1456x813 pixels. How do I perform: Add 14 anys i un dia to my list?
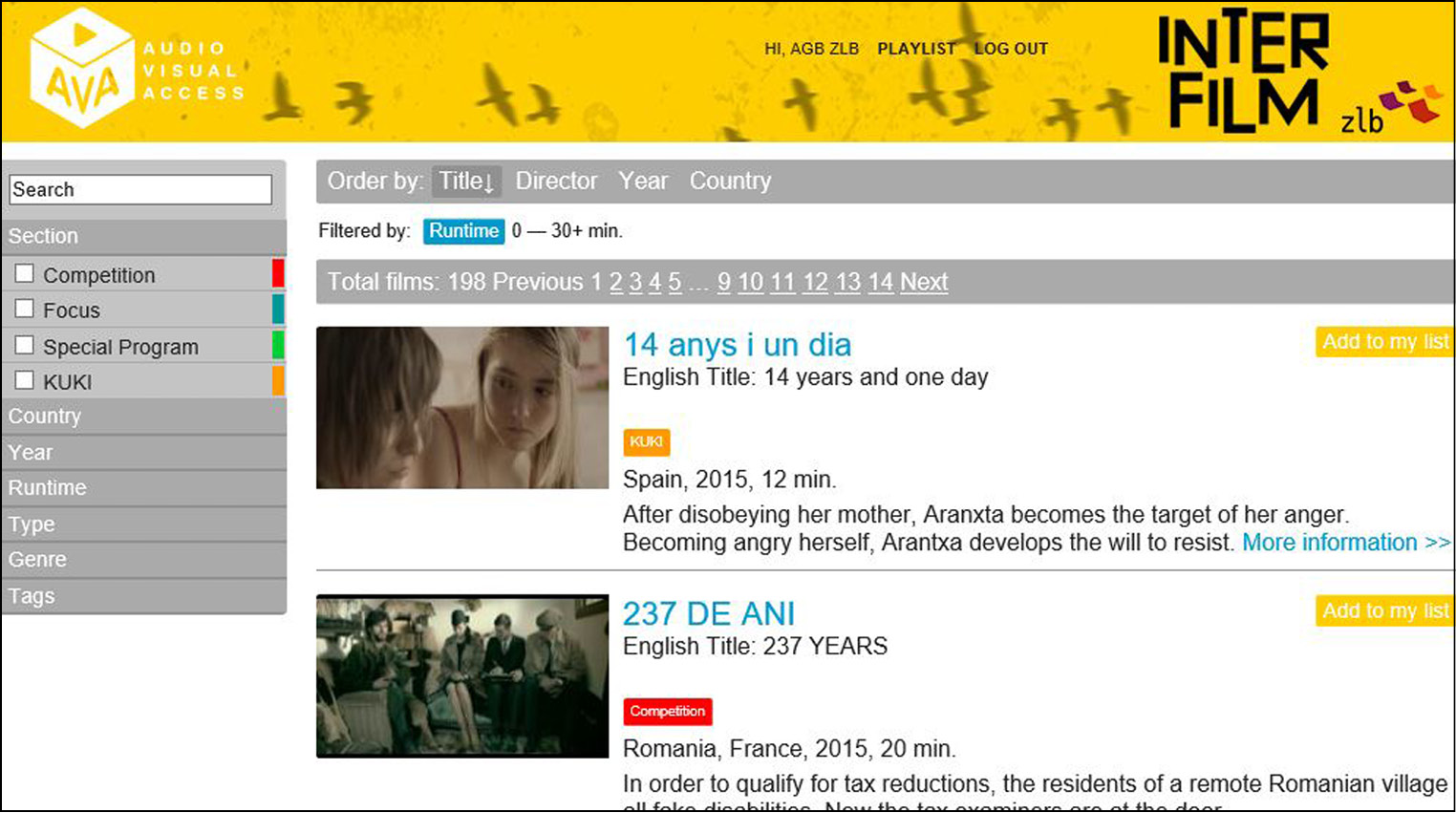pos(1385,342)
